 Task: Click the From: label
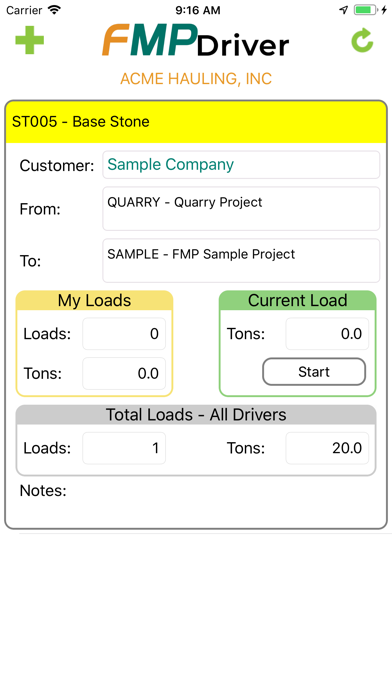coord(40,209)
